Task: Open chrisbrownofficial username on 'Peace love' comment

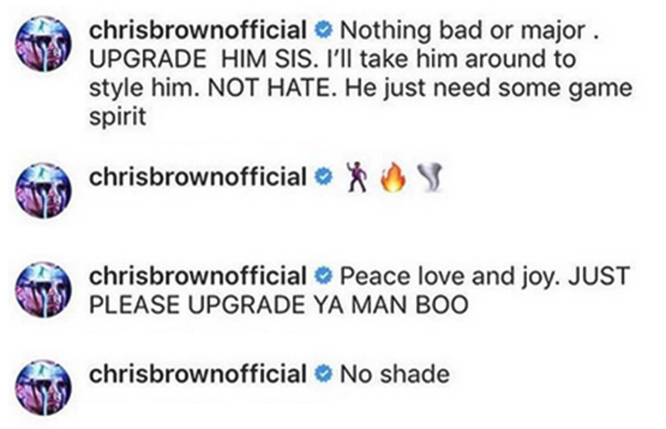Action: (x=198, y=276)
